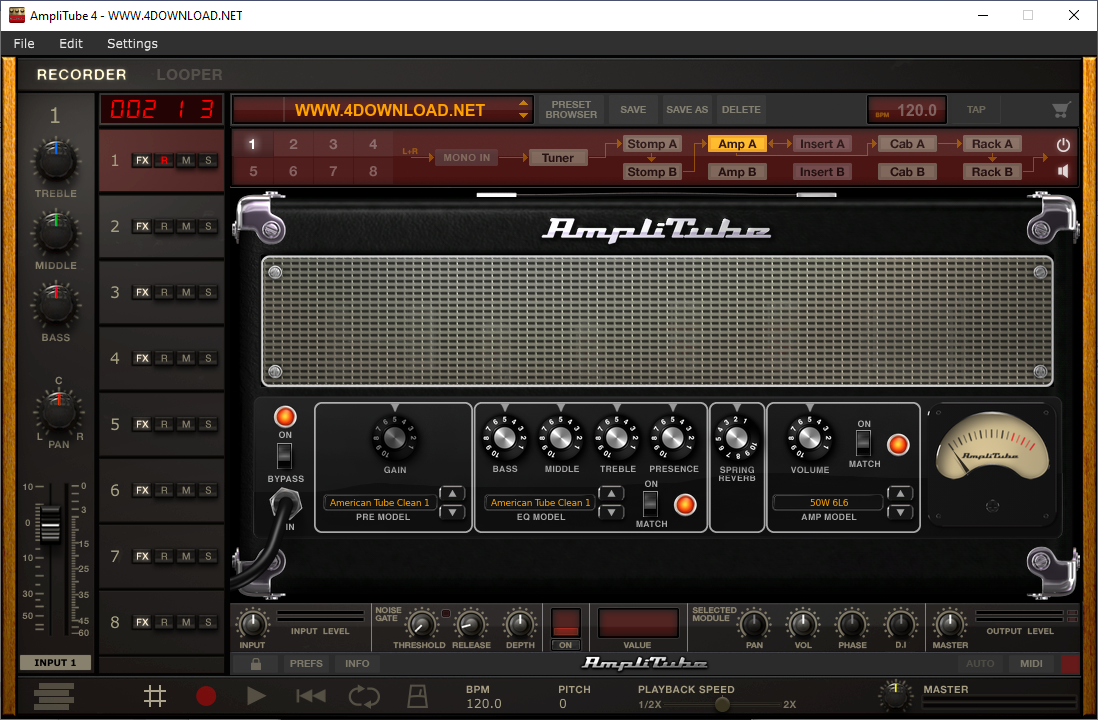Viewport: 1098px width, 720px height.
Task: Click the PLAYBACK SPEED slider handle
Action: (x=722, y=704)
